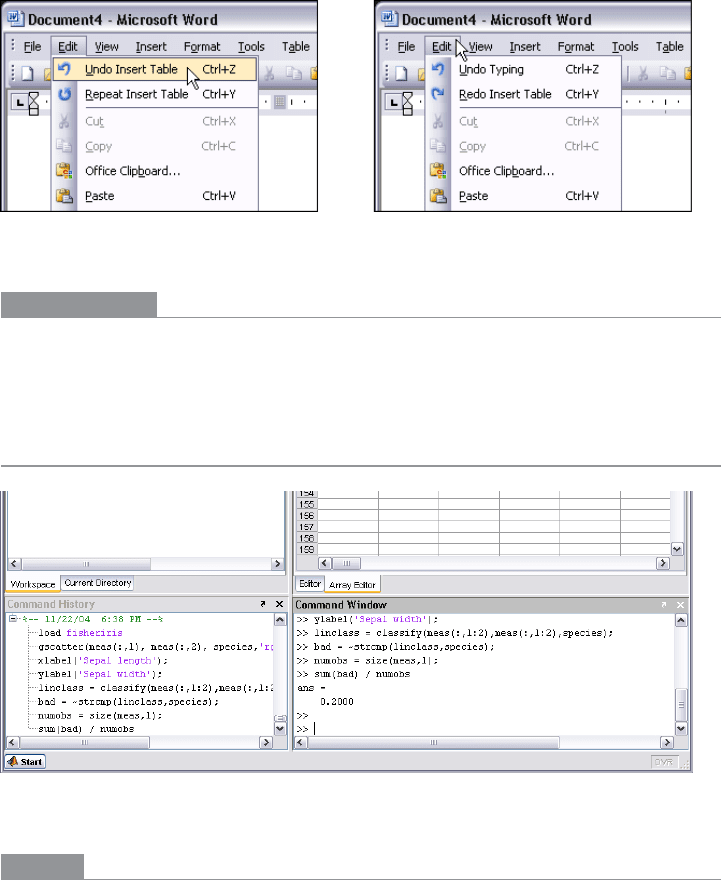The height and width of the screenshot is (880, 721).
Task: Click the Copy pages icon in the Undo Insert Table menu
Action: [x=64, y=146]
